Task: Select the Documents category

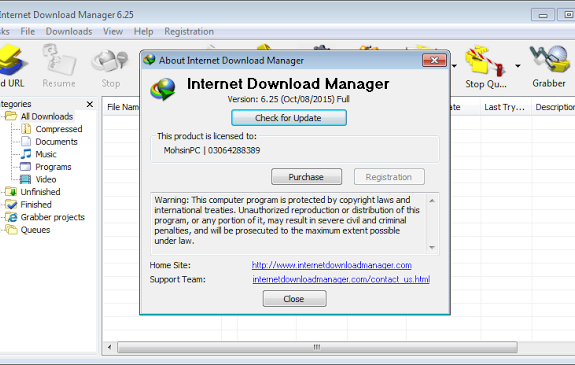Action: [56, 142]
